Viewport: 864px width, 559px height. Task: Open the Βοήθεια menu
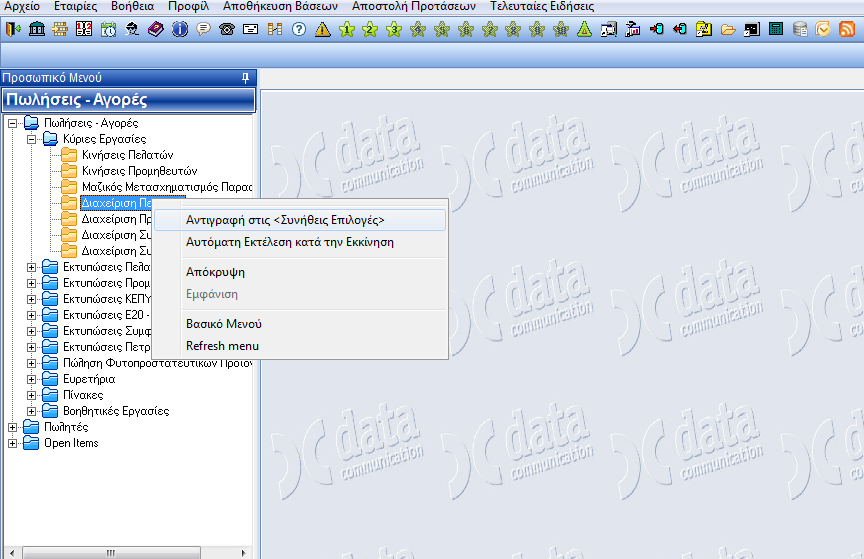click(132, 6)
